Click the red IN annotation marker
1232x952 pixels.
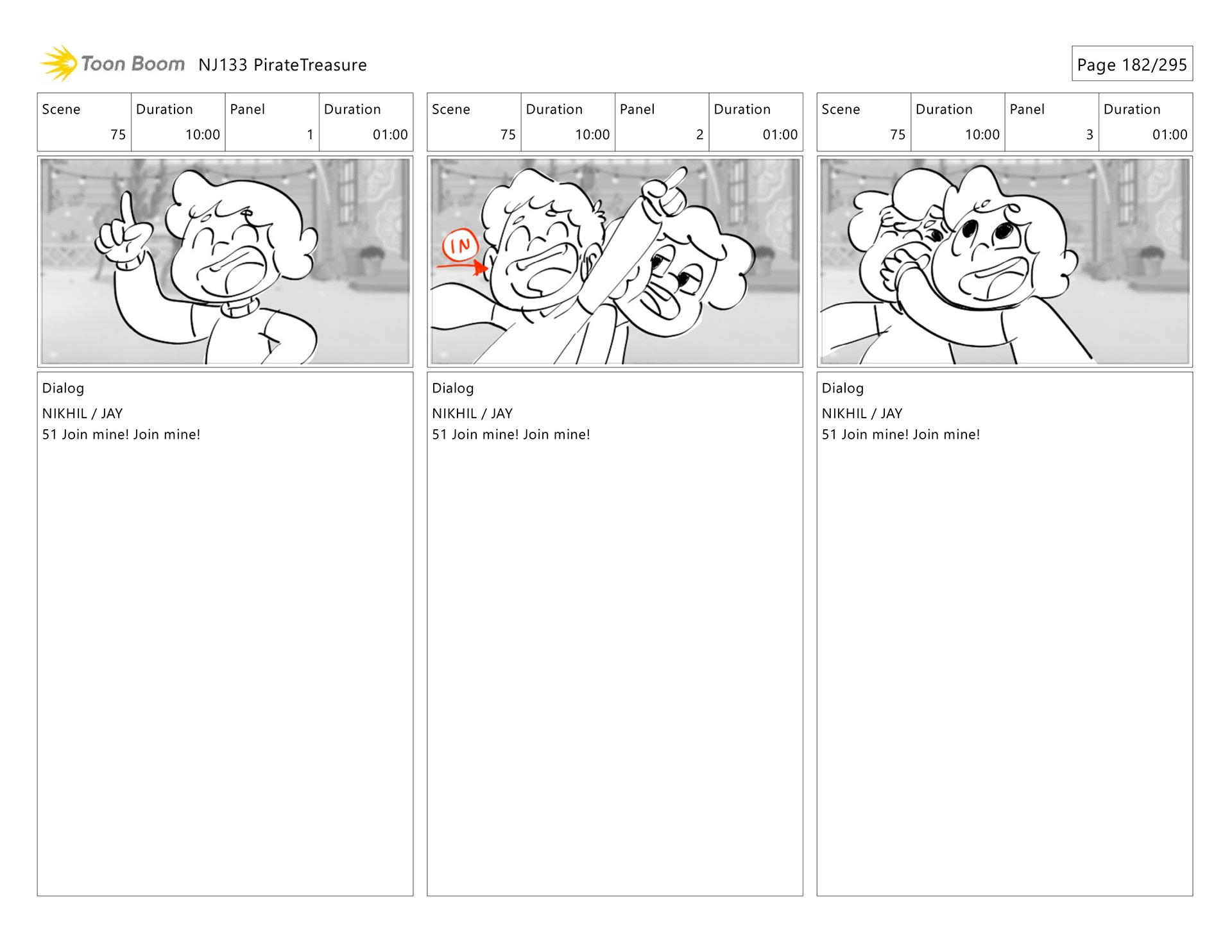point(460,245)
